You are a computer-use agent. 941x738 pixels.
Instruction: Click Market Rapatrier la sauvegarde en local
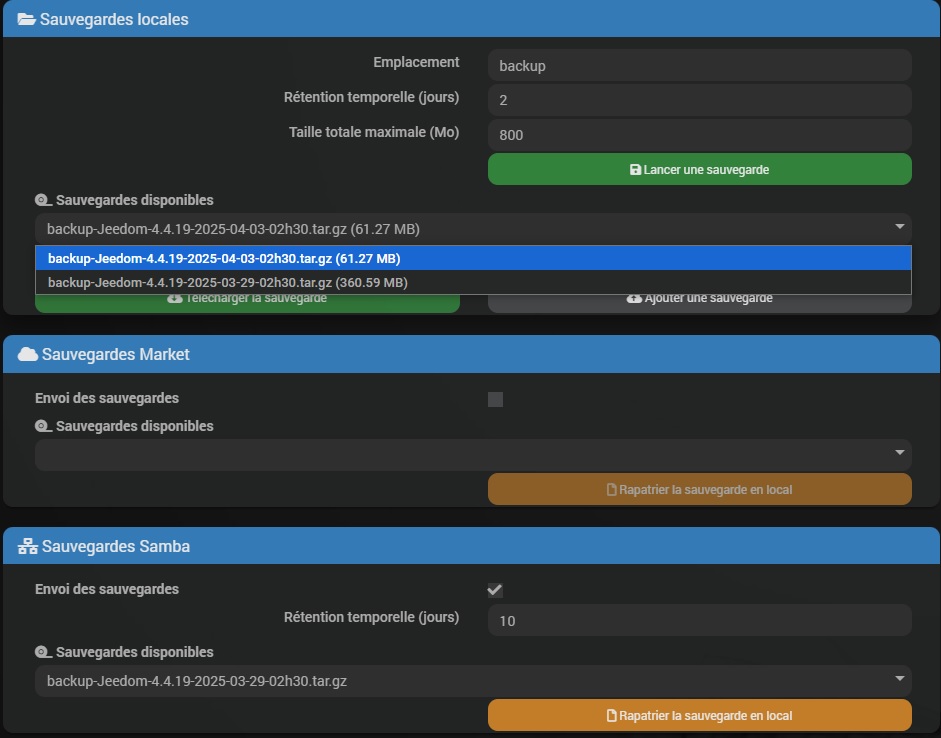point(700,489)
